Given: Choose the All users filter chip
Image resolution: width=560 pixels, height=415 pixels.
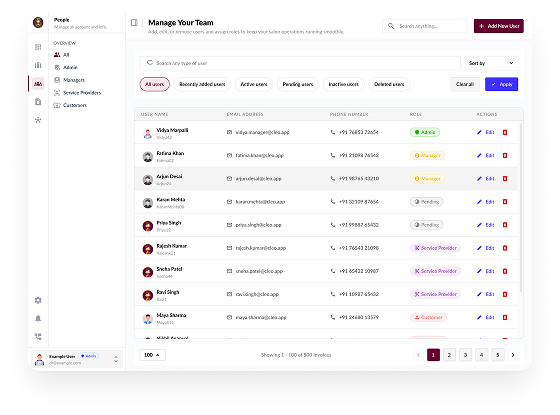Looking at the screenshot, I should (x=155, y=84).
